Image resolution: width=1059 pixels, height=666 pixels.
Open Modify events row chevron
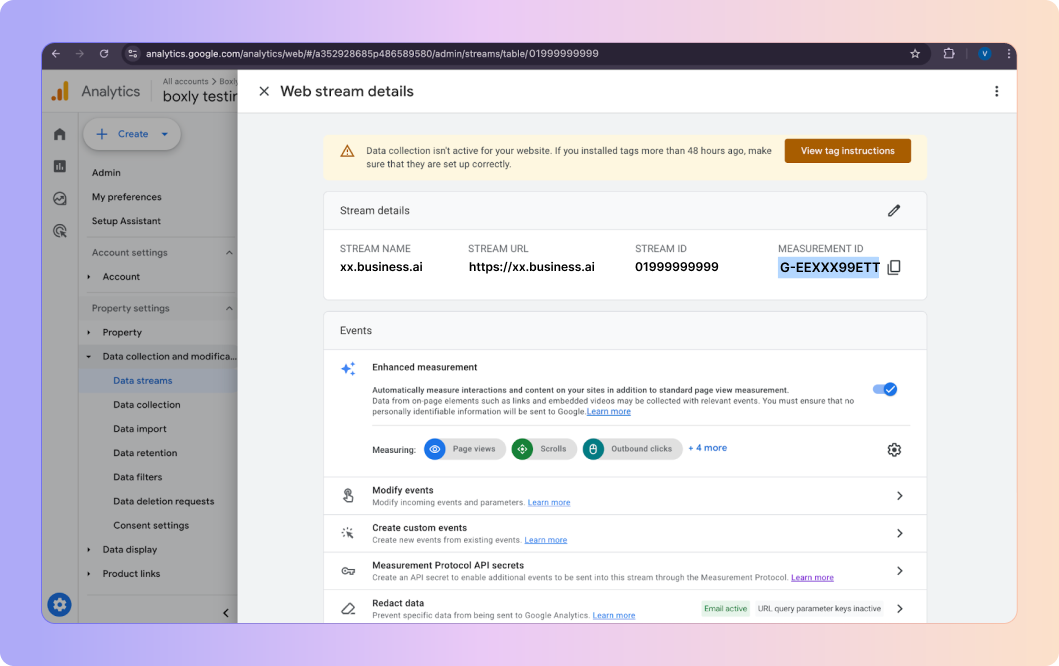pyautogui.click(x=900, y=496)
